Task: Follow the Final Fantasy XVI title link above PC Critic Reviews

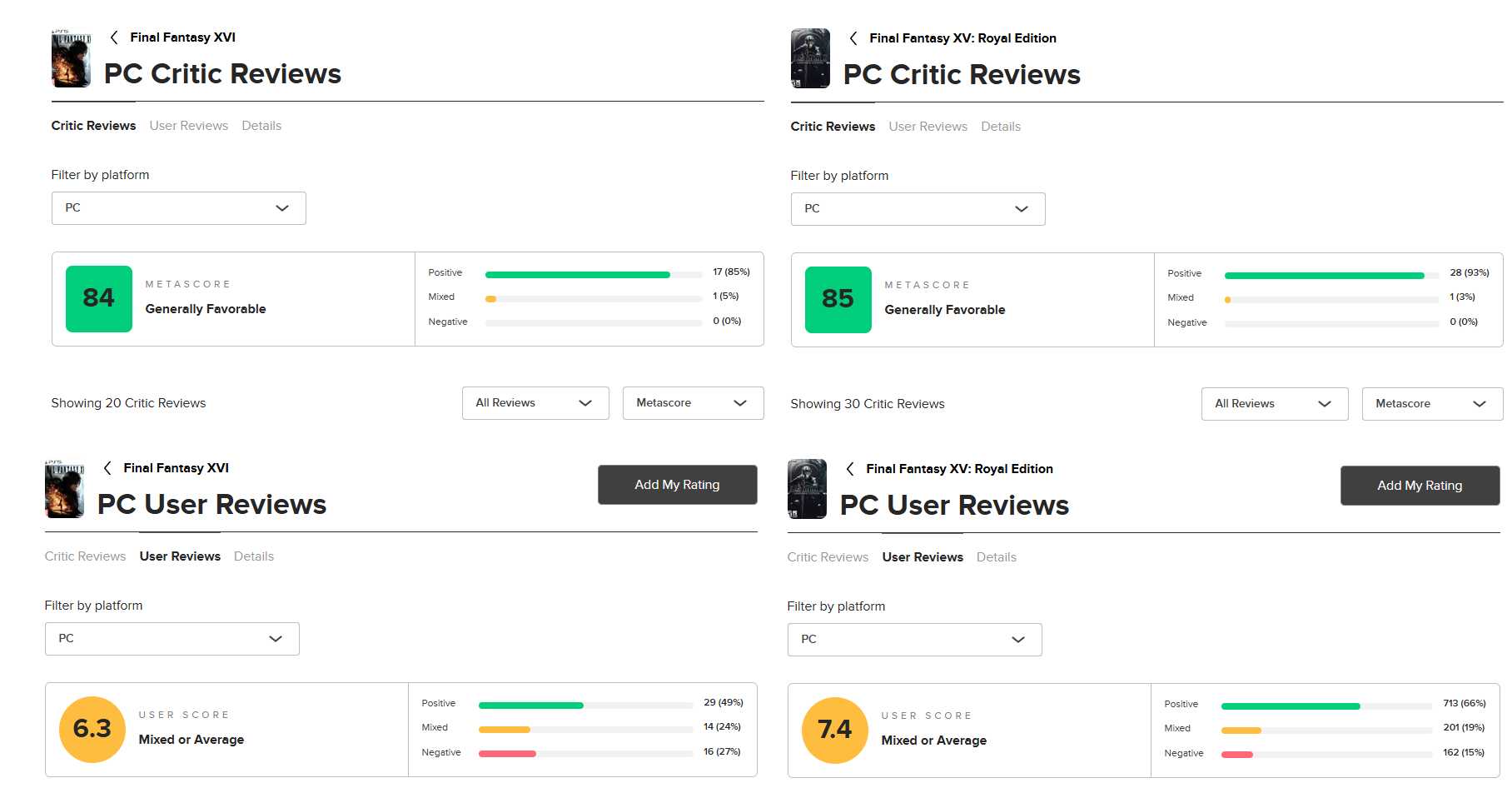Action: click(183, 37)
